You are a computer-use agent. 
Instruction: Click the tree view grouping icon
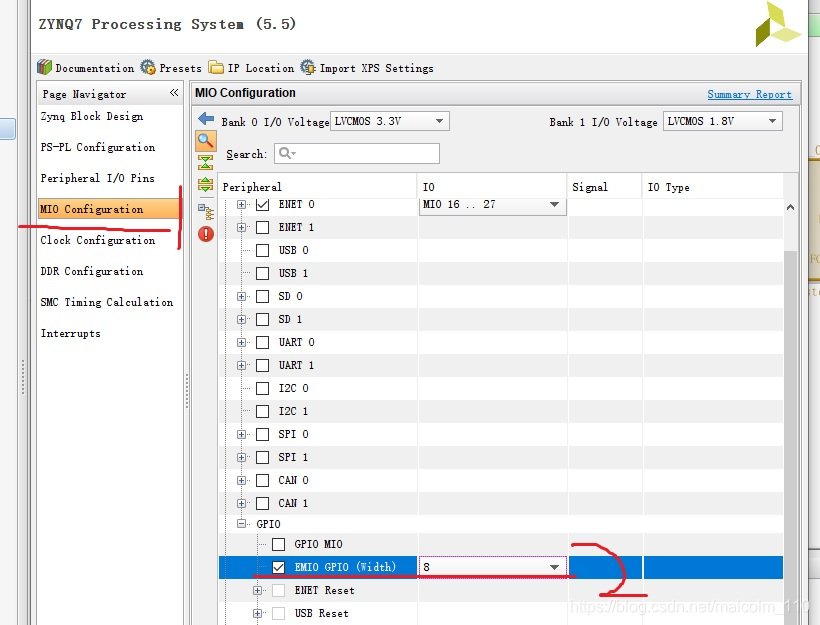point(206,211)
